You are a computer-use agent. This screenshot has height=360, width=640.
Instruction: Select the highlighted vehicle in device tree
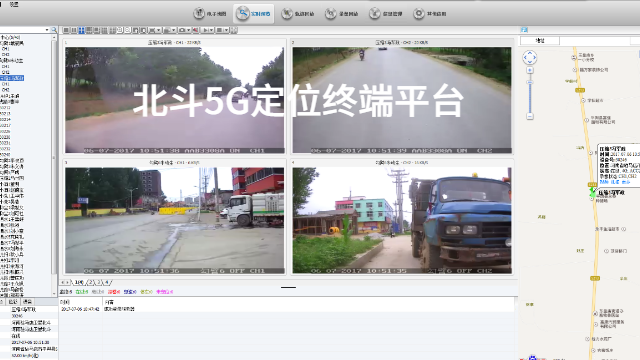[x=12, y=78]
